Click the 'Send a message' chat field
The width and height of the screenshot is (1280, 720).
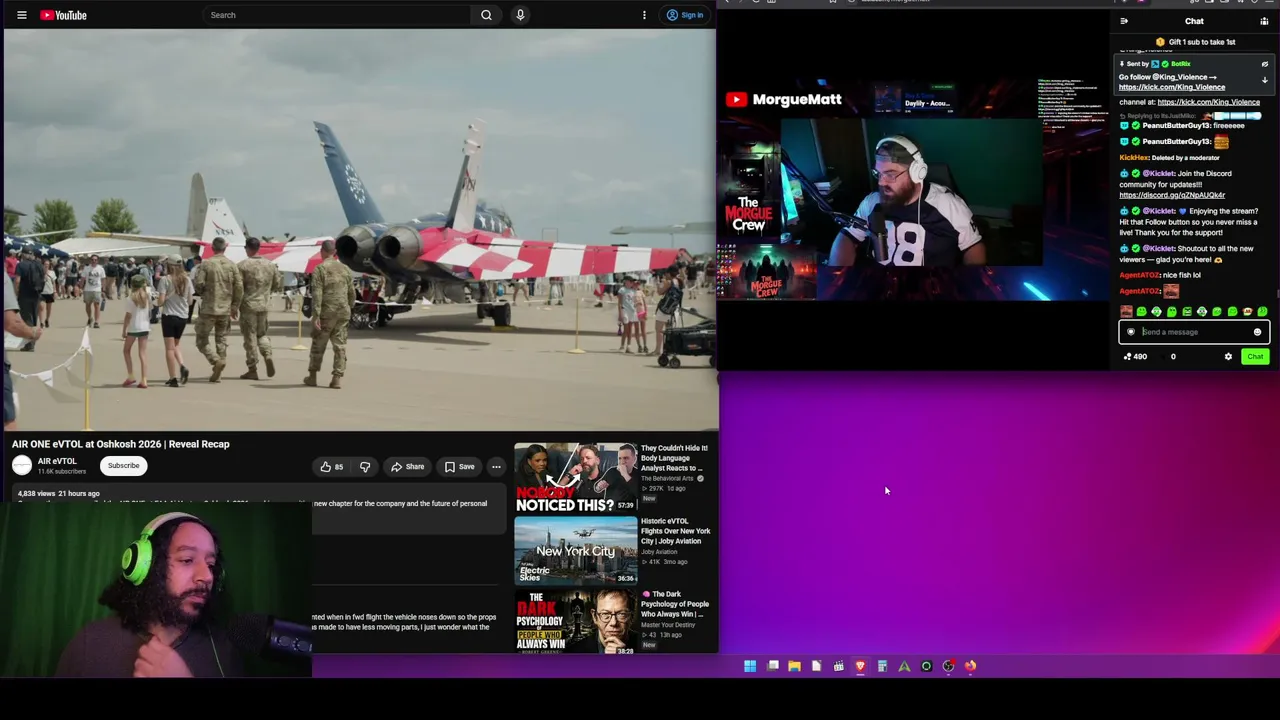pyautogui.click(x=1194, y=332)
